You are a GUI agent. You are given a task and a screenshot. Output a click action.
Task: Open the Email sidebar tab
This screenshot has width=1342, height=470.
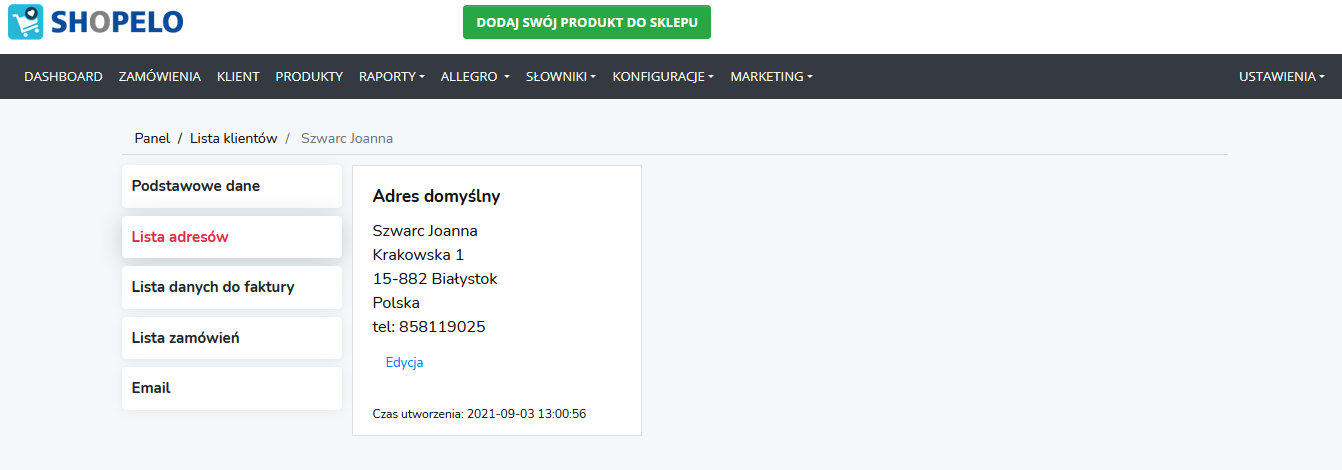coord(232,388)
